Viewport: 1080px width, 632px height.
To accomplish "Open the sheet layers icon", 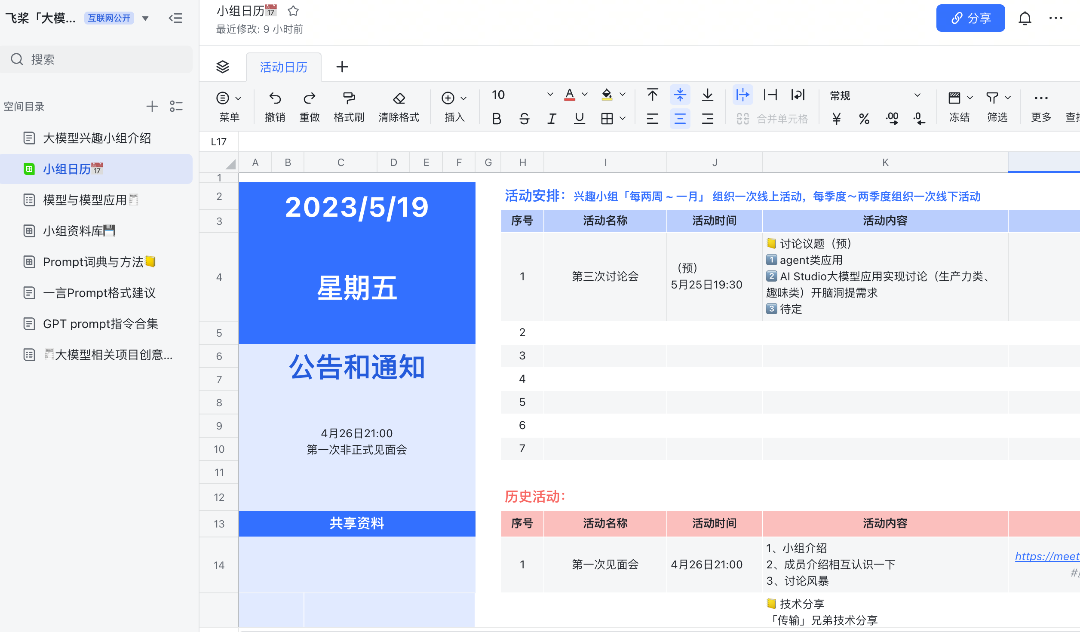I will click(222, 67).
